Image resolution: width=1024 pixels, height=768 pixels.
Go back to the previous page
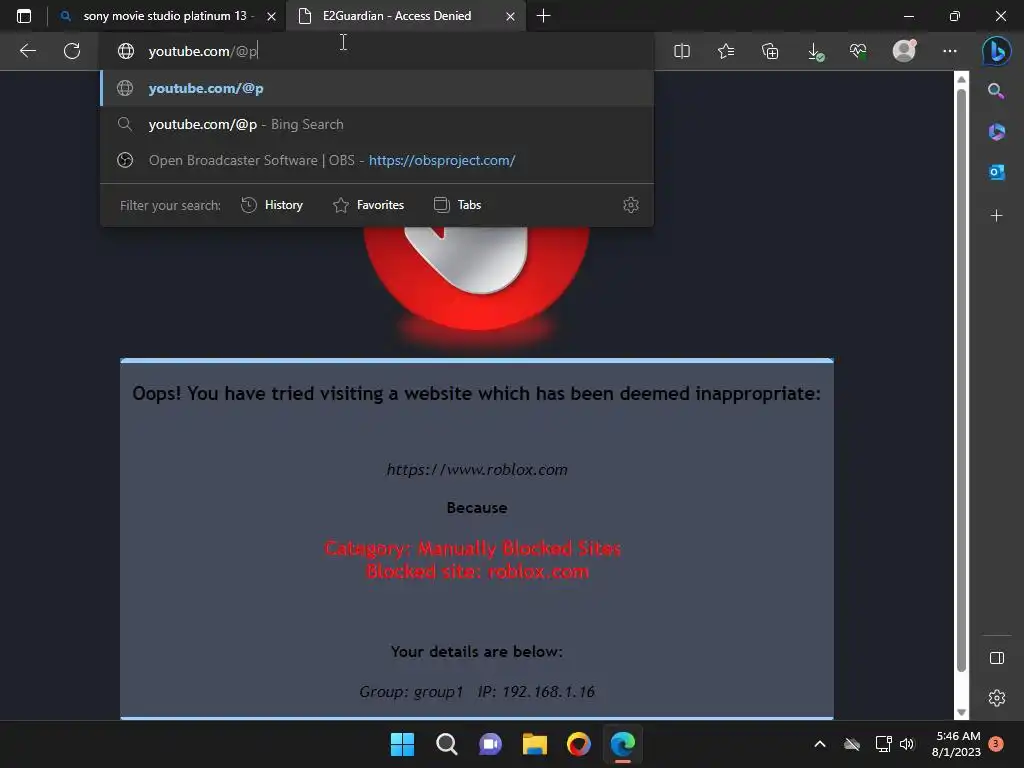point(28,51)
